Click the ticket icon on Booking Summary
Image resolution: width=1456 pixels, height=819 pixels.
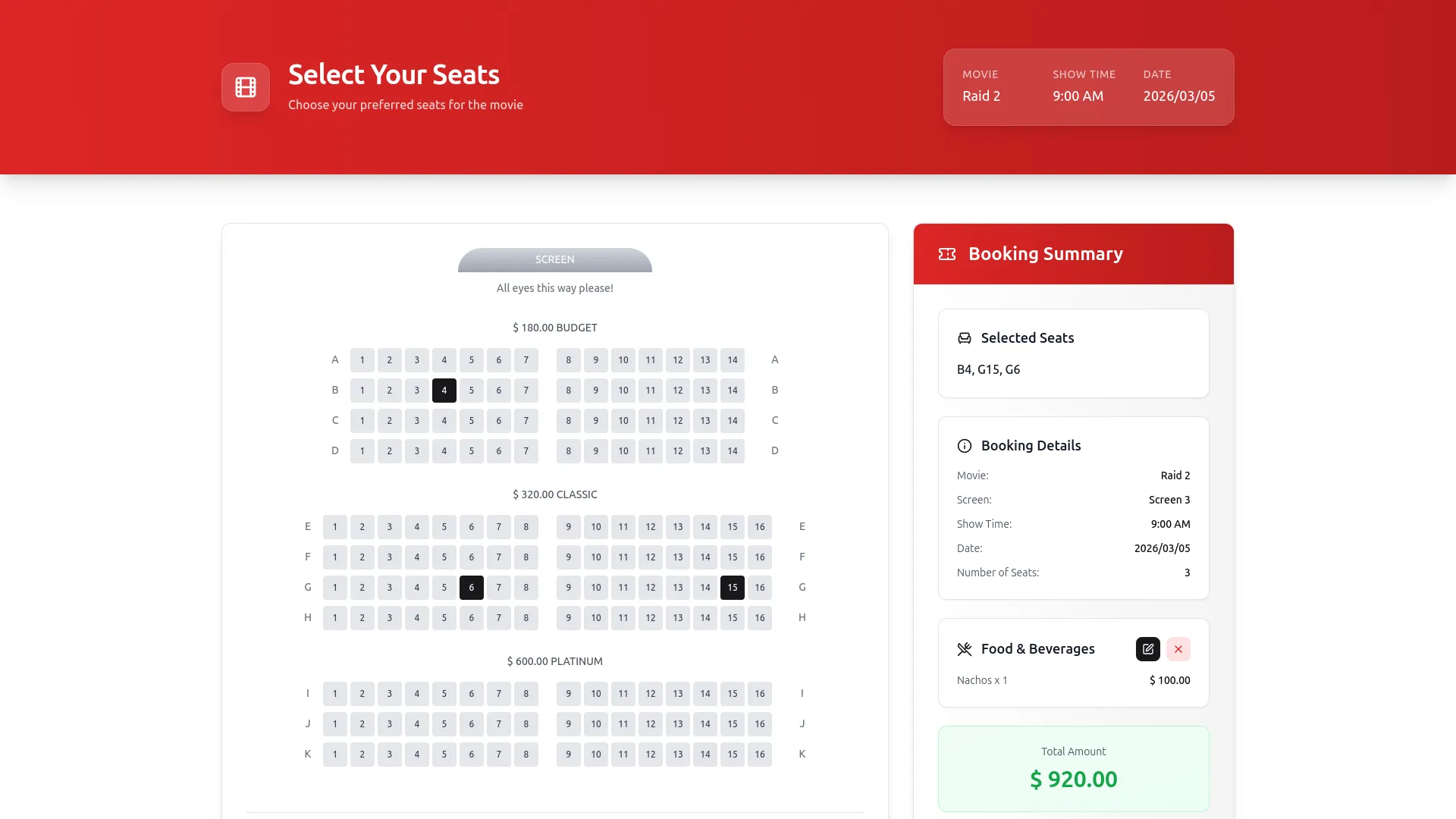coord(947,253)
